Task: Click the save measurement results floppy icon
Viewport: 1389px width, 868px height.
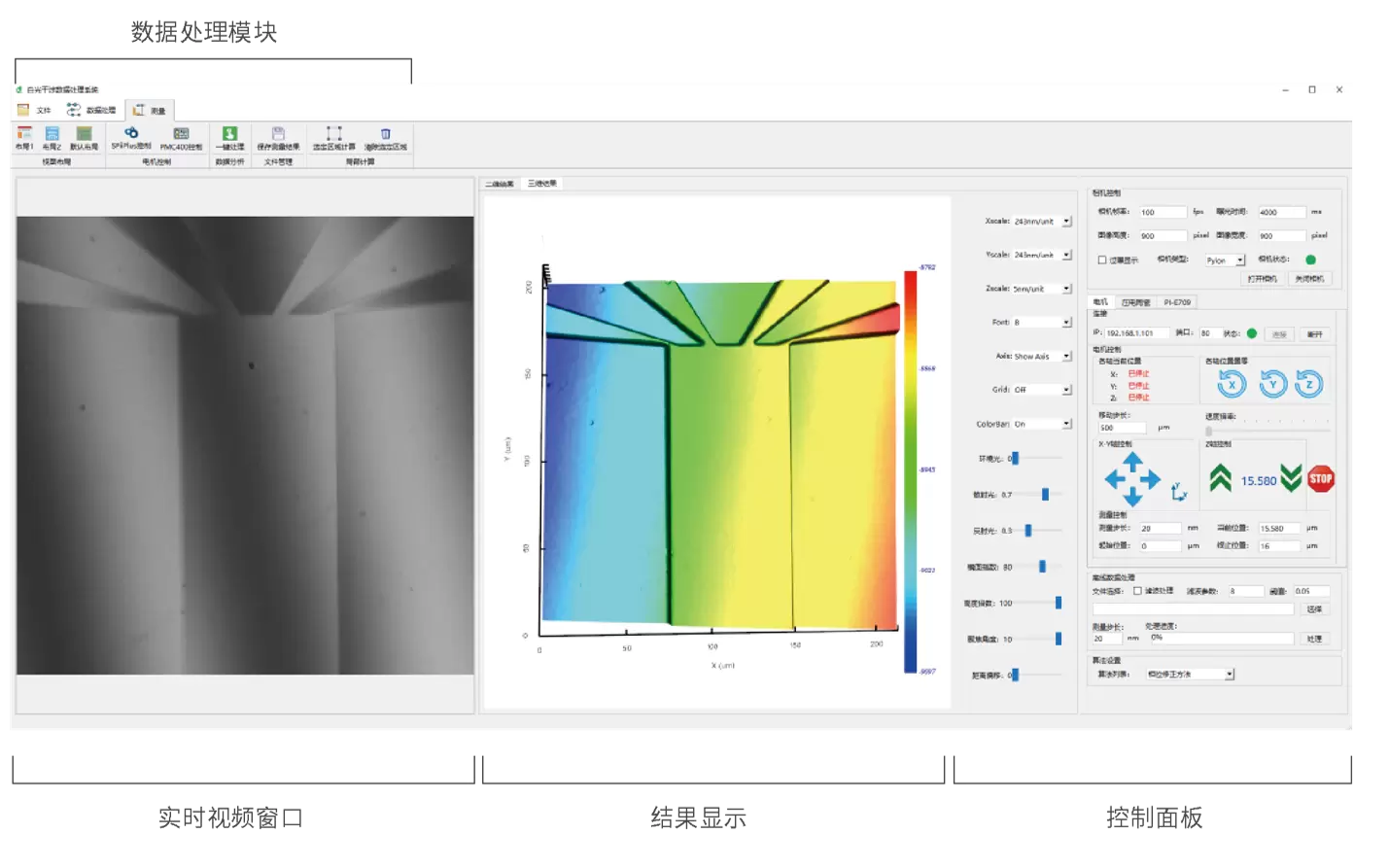Action: coord(278,135)
